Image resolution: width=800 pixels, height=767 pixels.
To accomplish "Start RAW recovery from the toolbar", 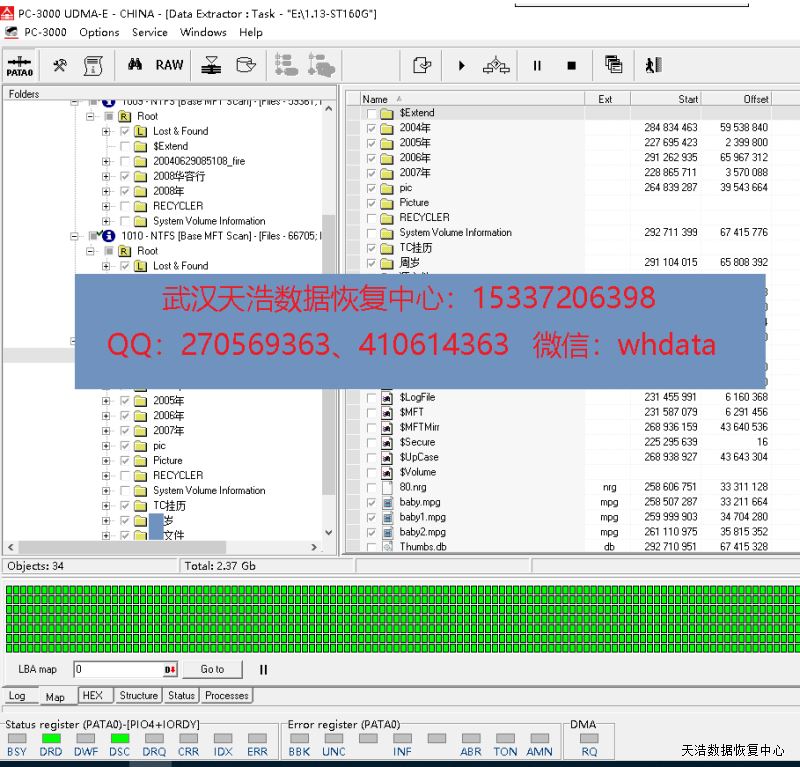I will 169,65.
